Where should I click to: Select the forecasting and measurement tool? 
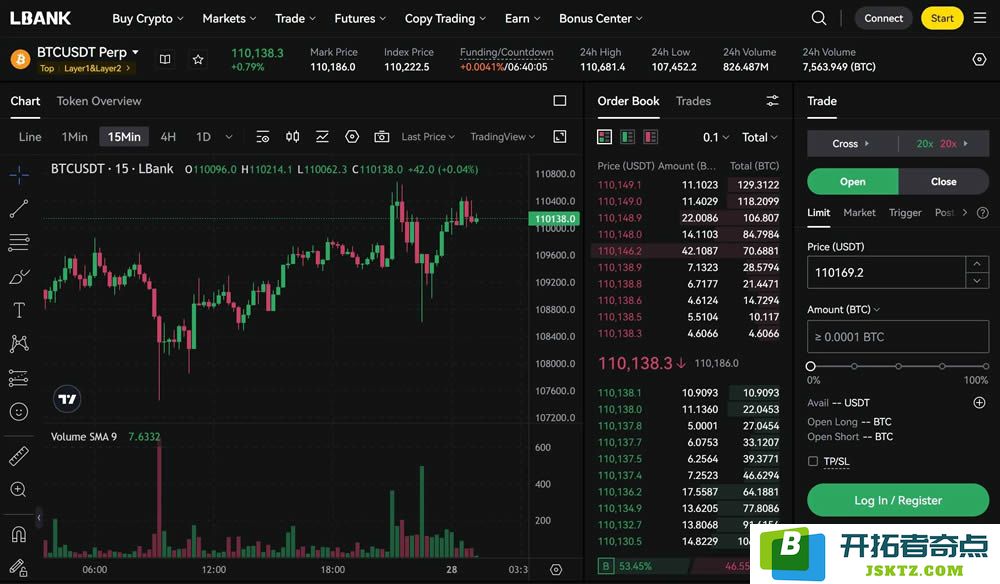(19, 377)
